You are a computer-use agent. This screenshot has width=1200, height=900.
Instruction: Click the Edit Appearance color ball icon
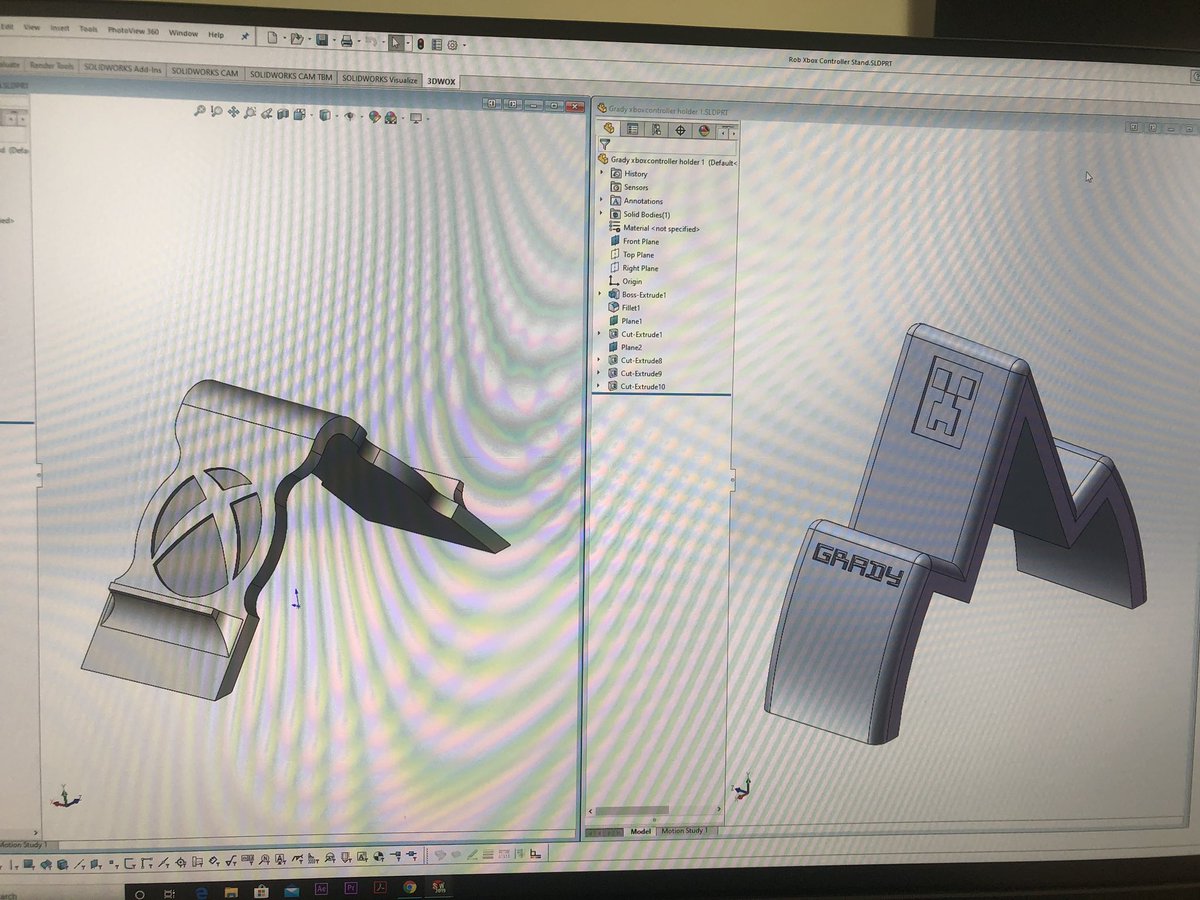click(x=374, y=116)
